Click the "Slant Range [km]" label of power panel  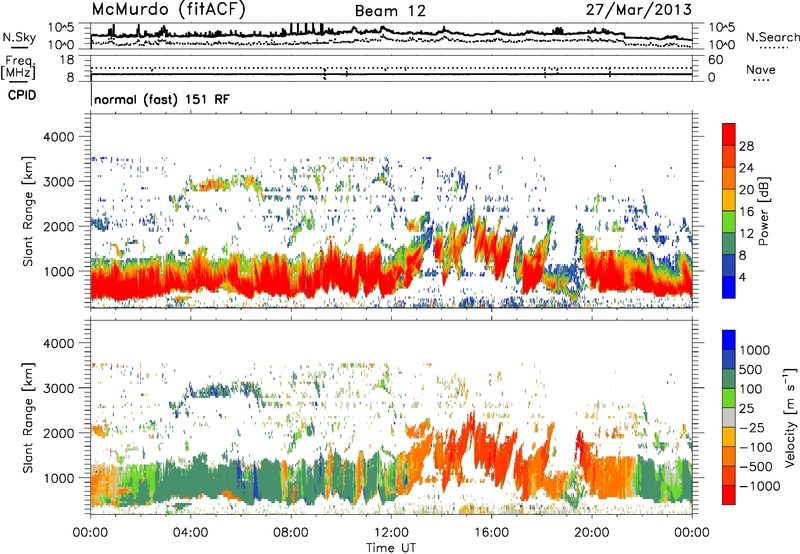[x=28, y=211]
